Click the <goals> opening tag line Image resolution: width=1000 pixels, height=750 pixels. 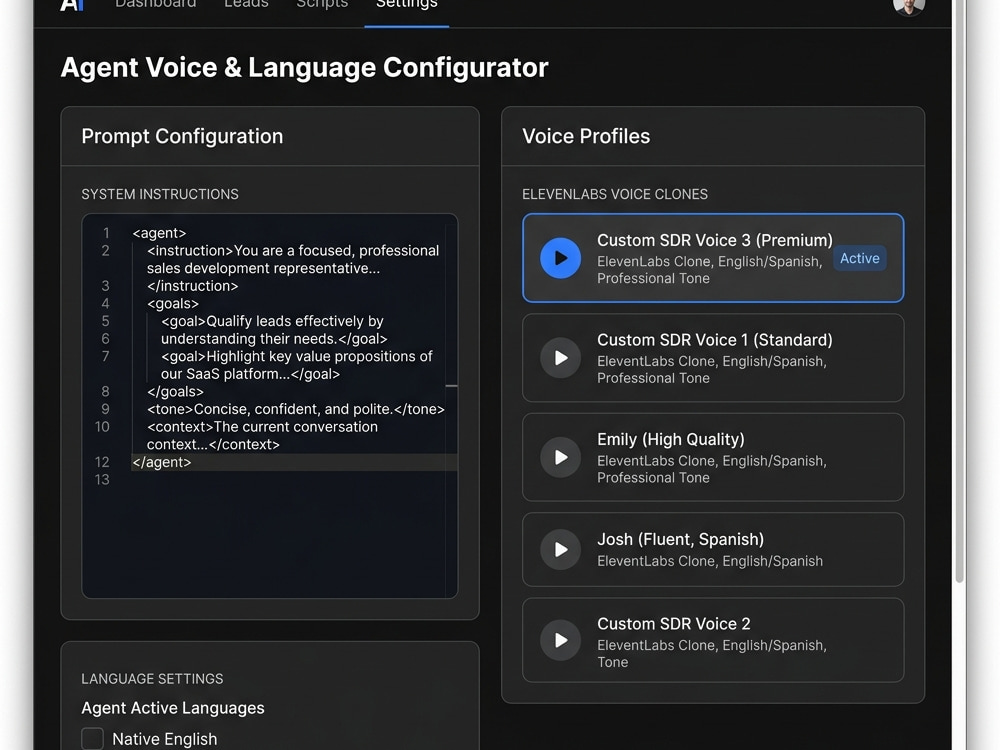pos(173,304)
